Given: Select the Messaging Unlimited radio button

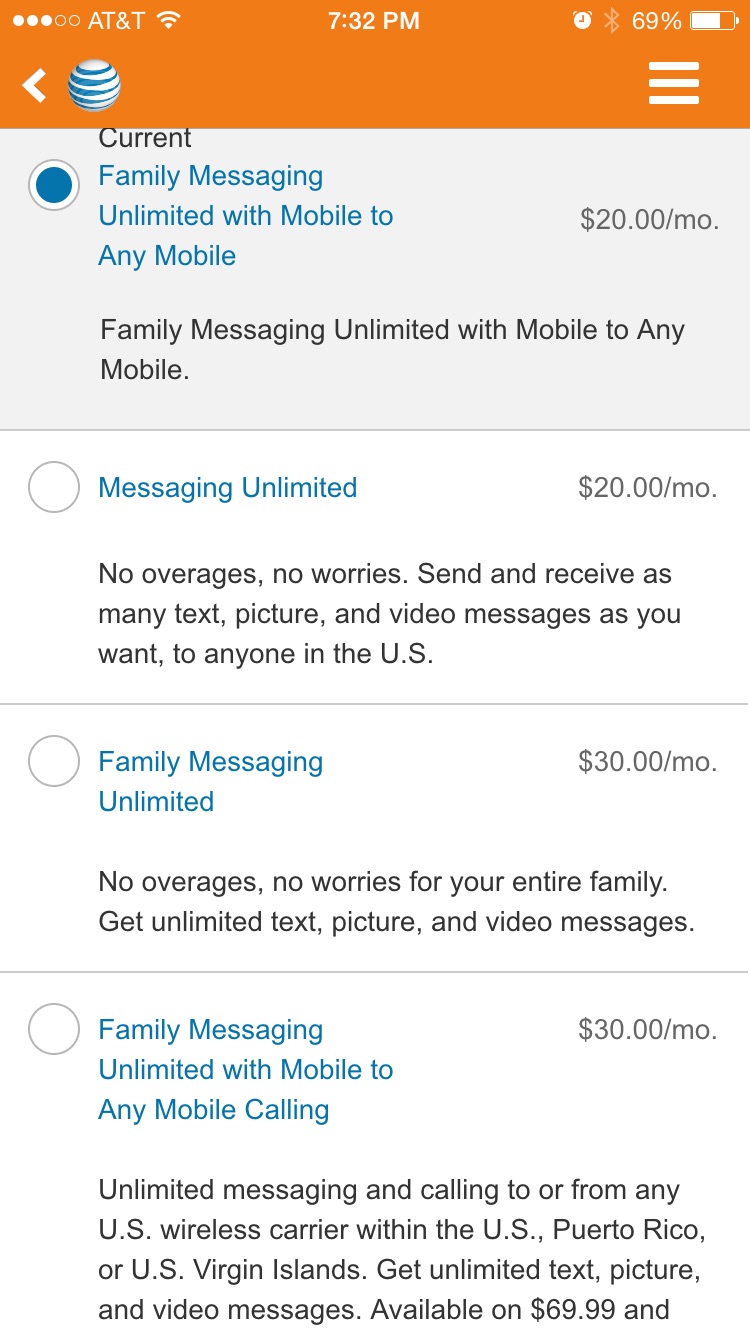Looking at the screenshot, I should point(53,487).
